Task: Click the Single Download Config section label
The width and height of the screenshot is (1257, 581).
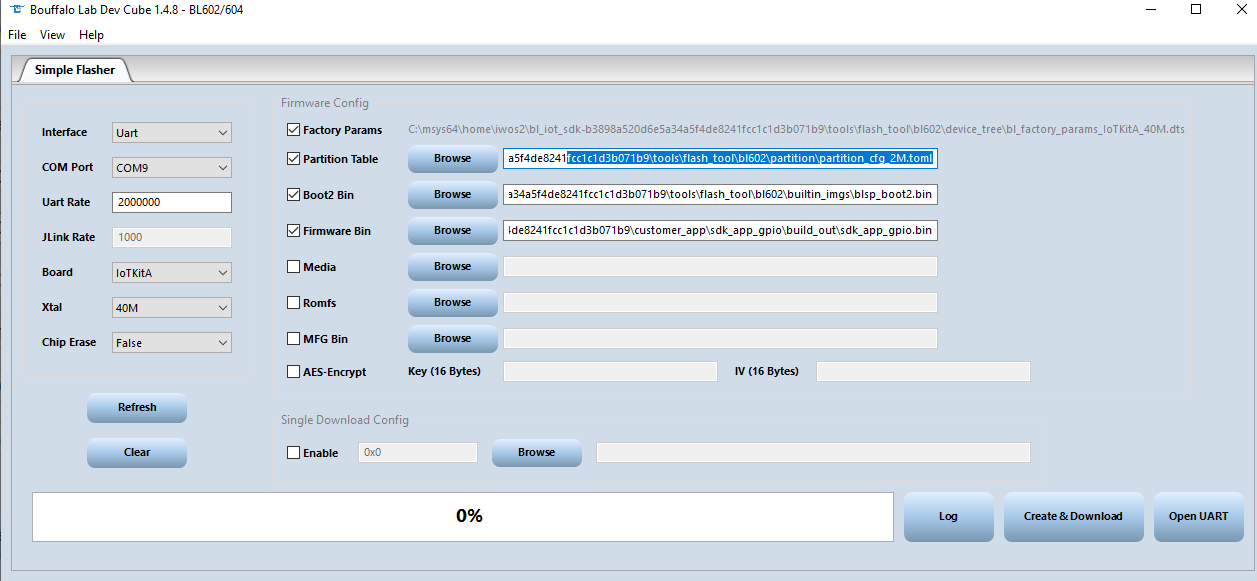Action: point(345,420)
